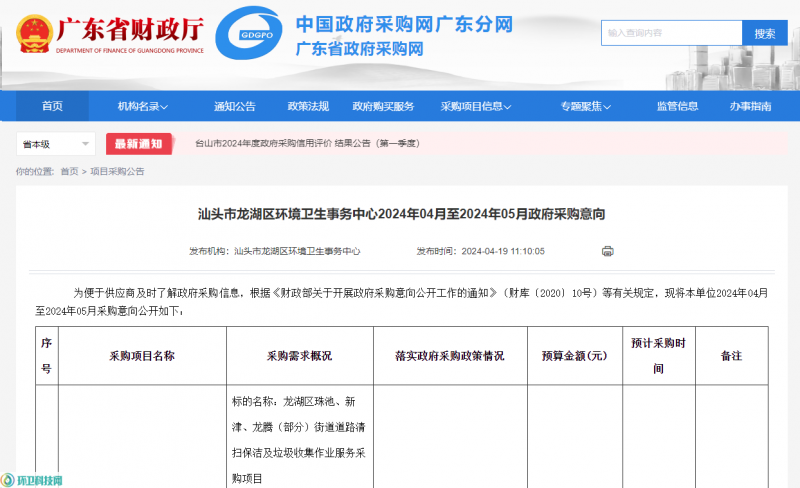Open the 监督信息 menu item
Screen dimensions: 800x488
click(677, 106)
